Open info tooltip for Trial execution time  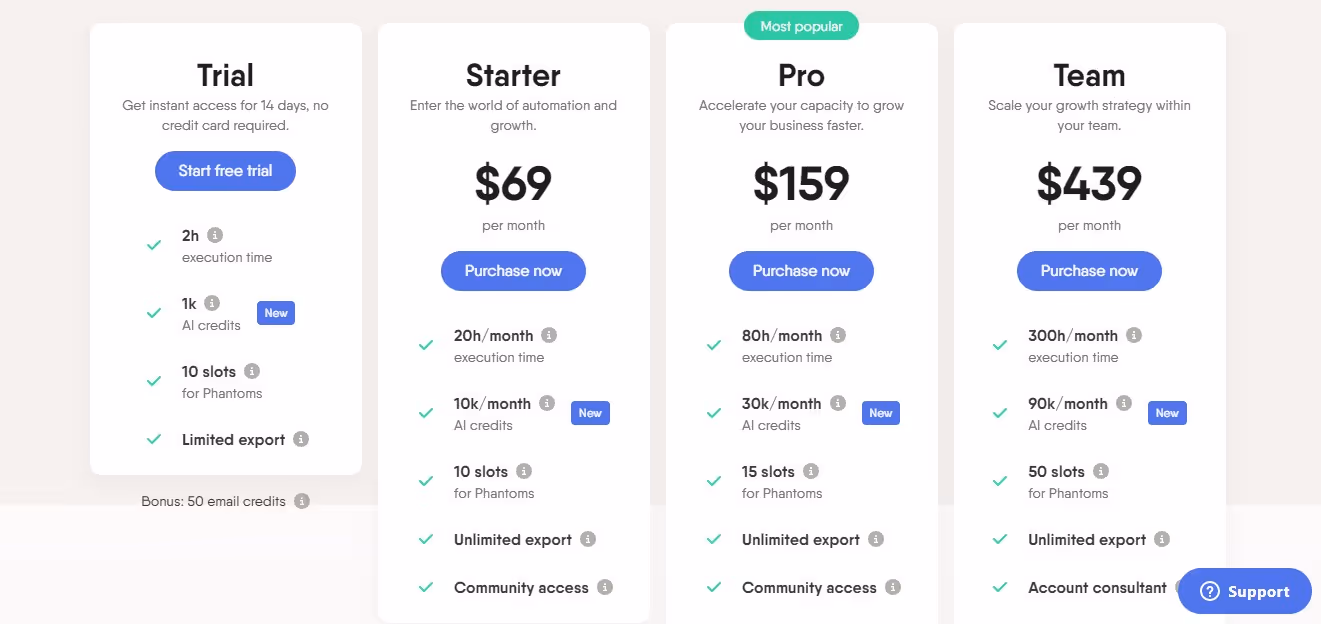click(x=213, y=235)
